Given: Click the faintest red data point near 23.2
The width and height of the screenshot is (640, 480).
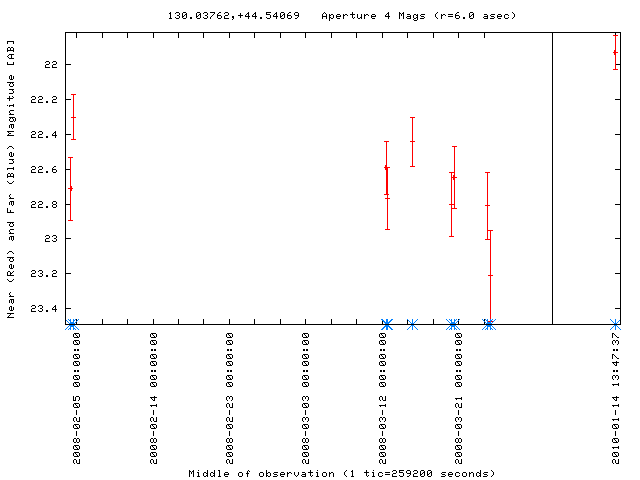Looking at the screenshot, I should point(490,276).
